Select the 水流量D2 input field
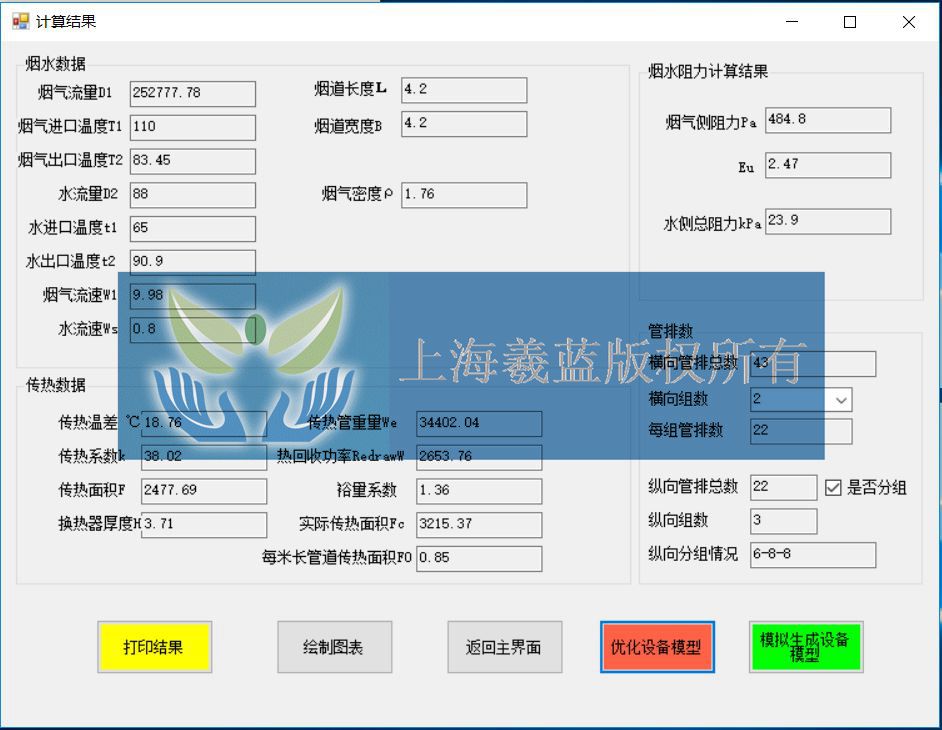The height and width of the screenshot is (730, 942). pyautogui.click(x=193, y=194)
